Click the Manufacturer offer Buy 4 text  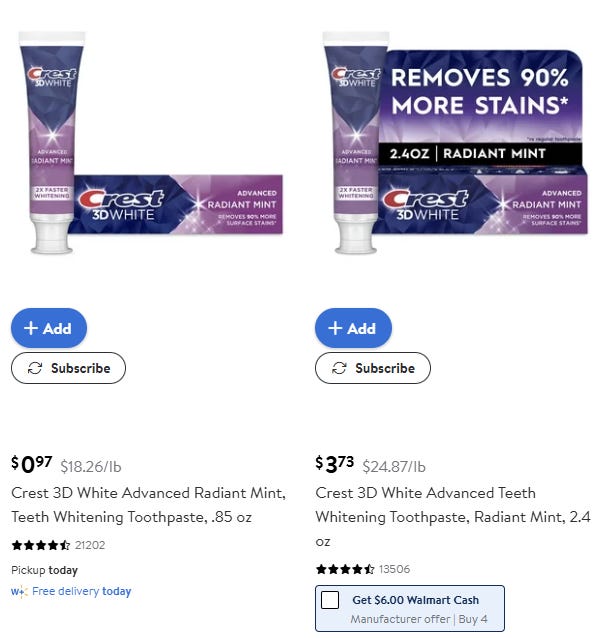419,619
